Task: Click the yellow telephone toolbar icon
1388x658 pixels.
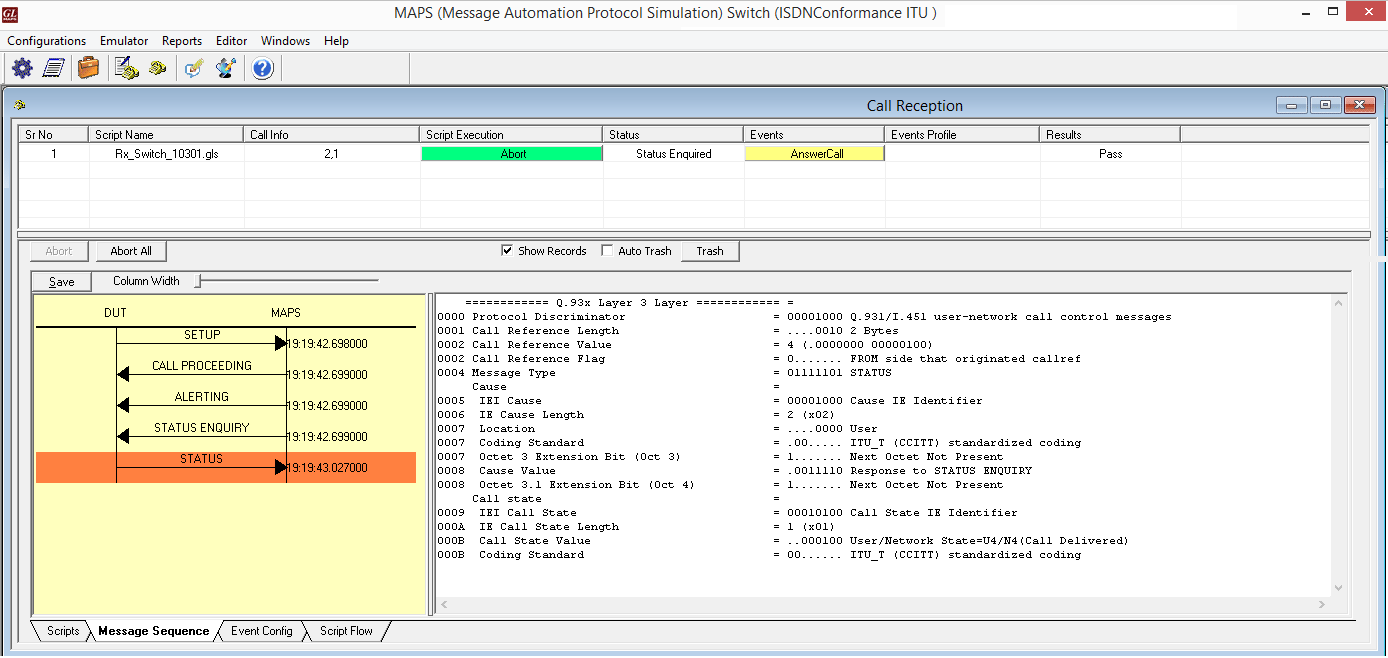Action: coord(158,68)
